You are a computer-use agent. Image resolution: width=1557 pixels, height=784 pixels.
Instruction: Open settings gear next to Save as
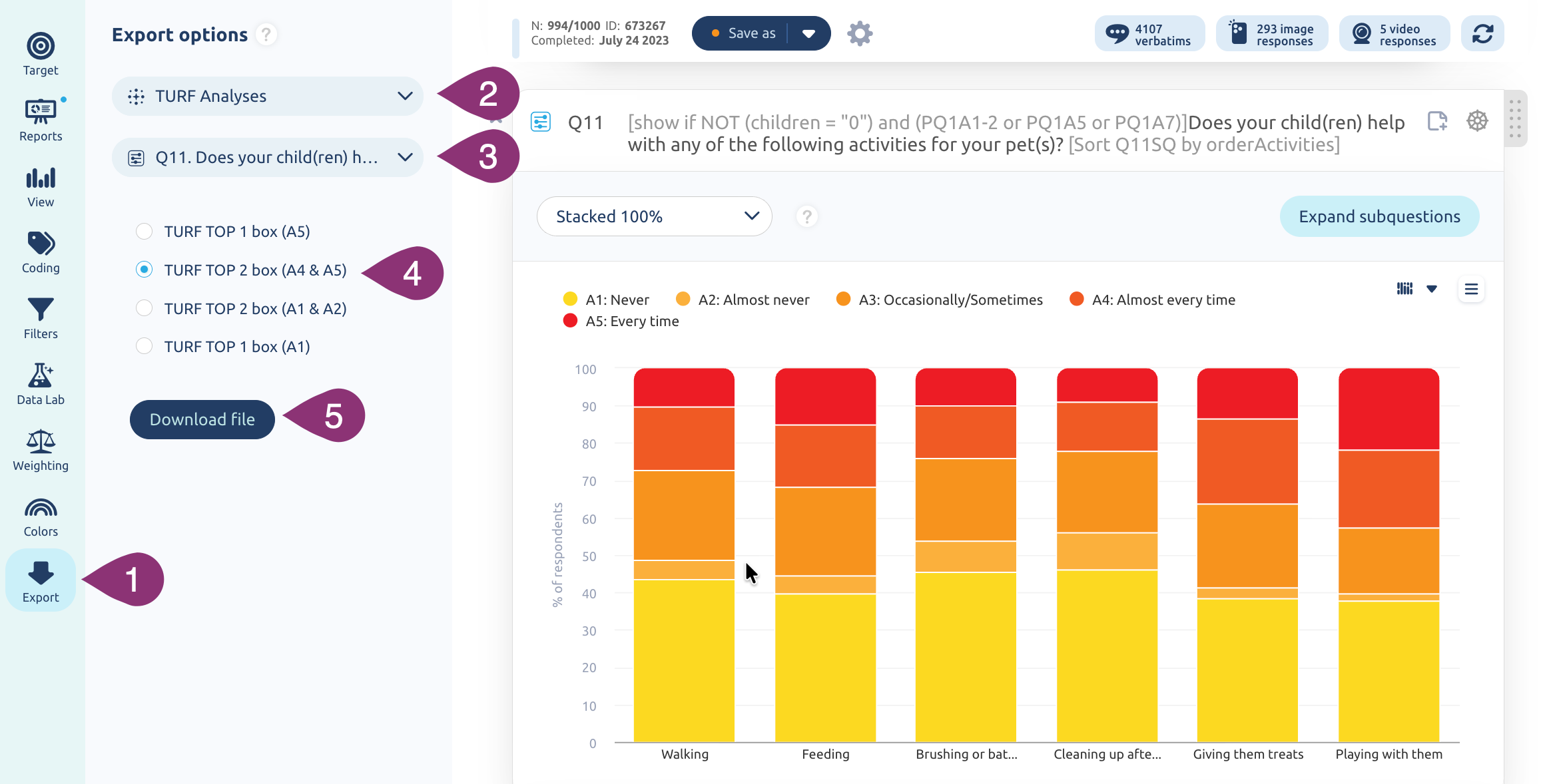860,33
